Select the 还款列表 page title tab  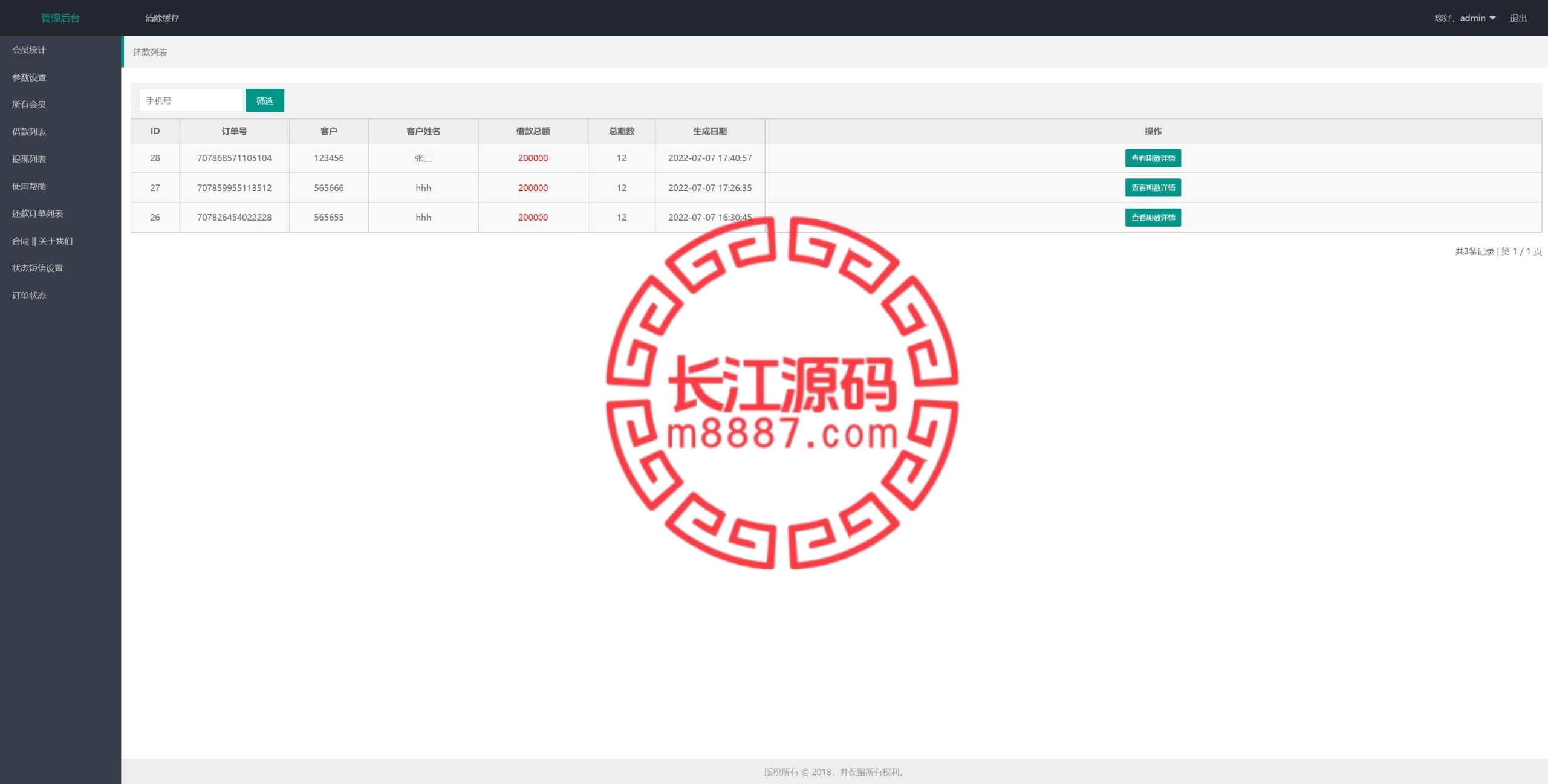click(x=150, y=53)
